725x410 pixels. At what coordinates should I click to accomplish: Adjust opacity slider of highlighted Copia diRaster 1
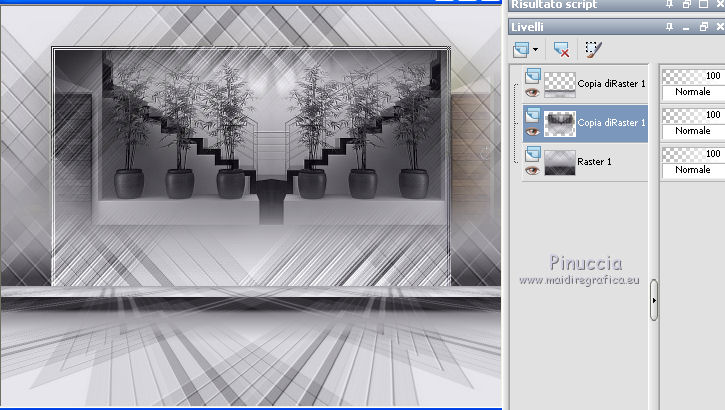point(693,115)
